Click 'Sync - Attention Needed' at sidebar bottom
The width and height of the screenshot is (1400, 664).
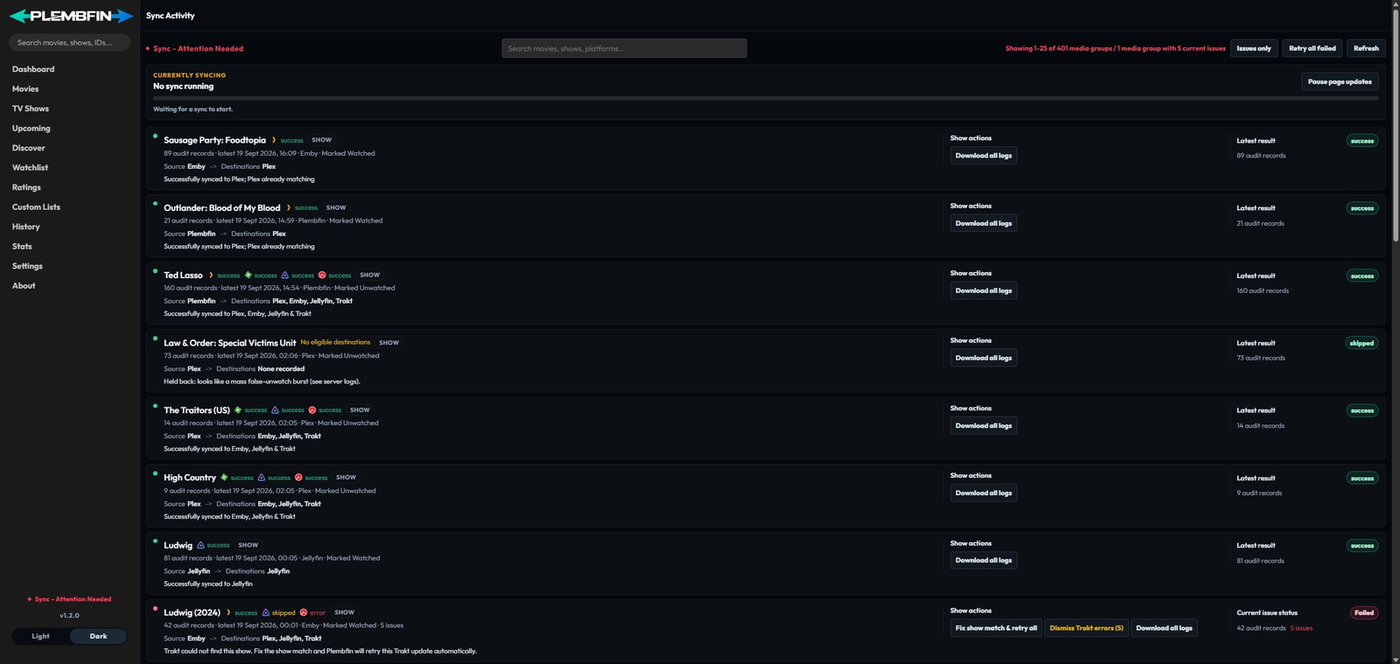point(69,599)
